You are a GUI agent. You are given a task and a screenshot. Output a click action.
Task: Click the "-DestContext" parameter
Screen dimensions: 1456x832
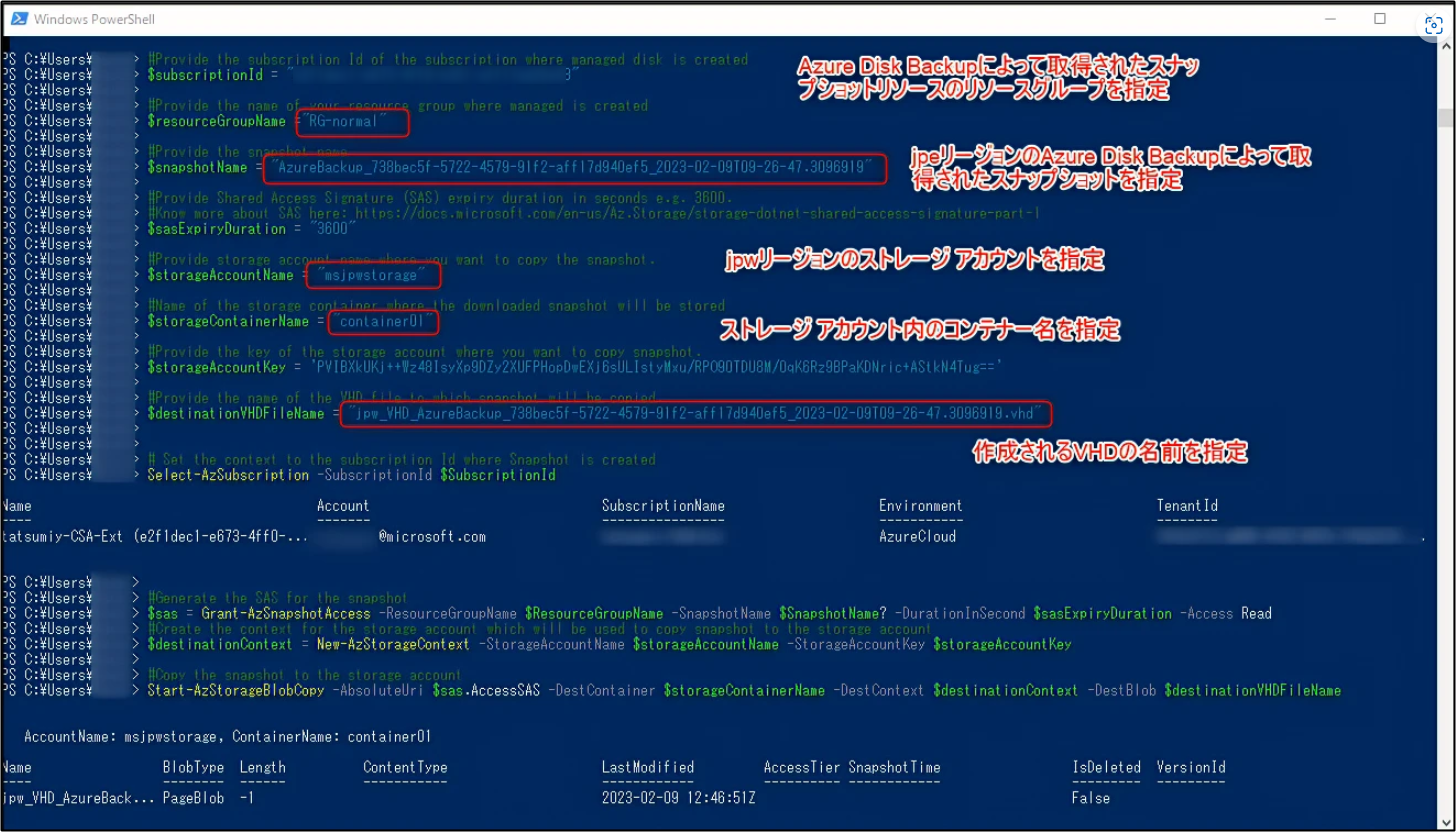[878, 690]
